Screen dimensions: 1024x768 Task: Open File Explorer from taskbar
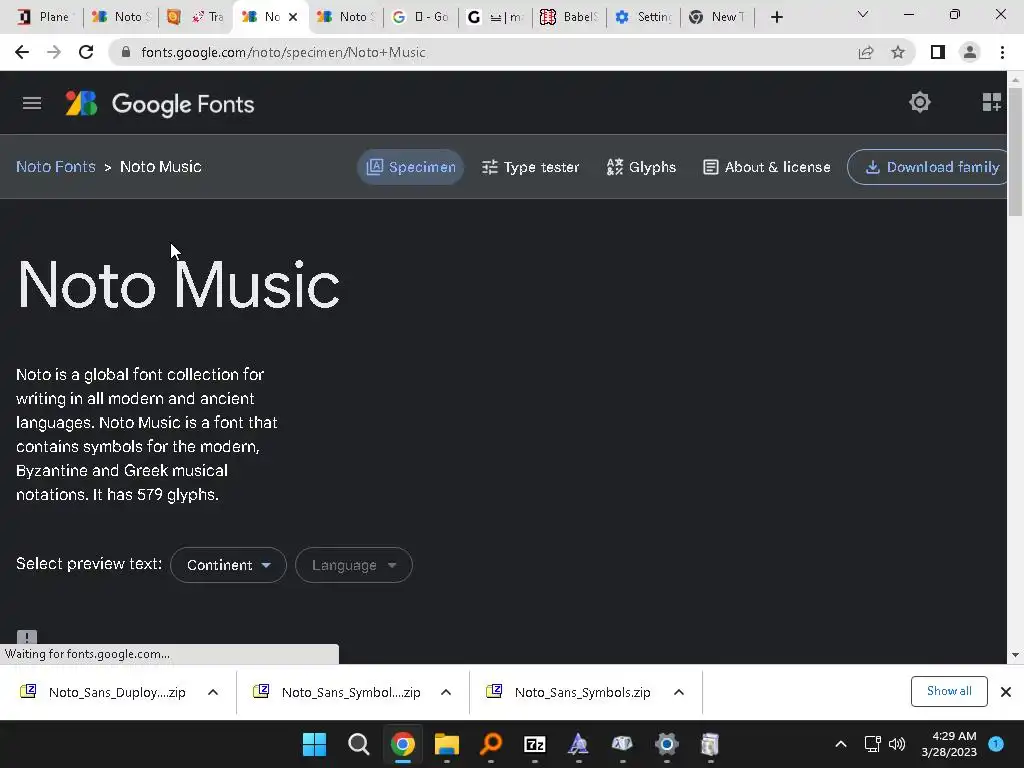click(447, 744)
